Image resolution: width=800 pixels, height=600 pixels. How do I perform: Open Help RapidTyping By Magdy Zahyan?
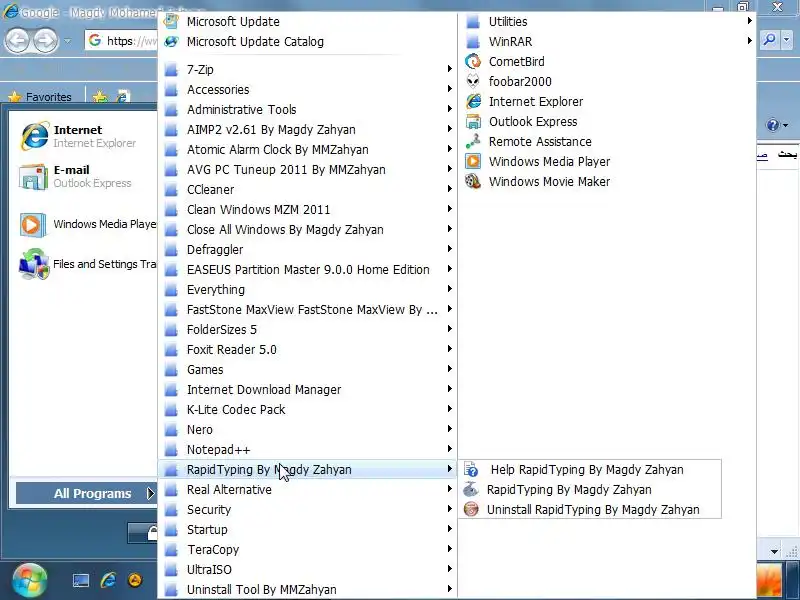tap(590, 469)
